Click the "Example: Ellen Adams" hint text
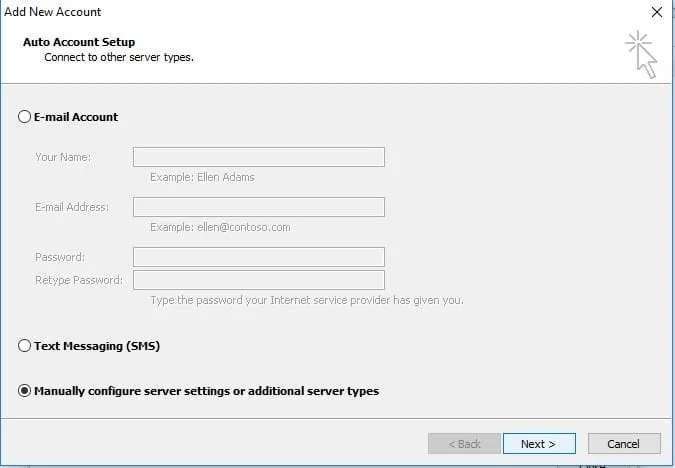 pyautogui.click(x=202, y=177)
